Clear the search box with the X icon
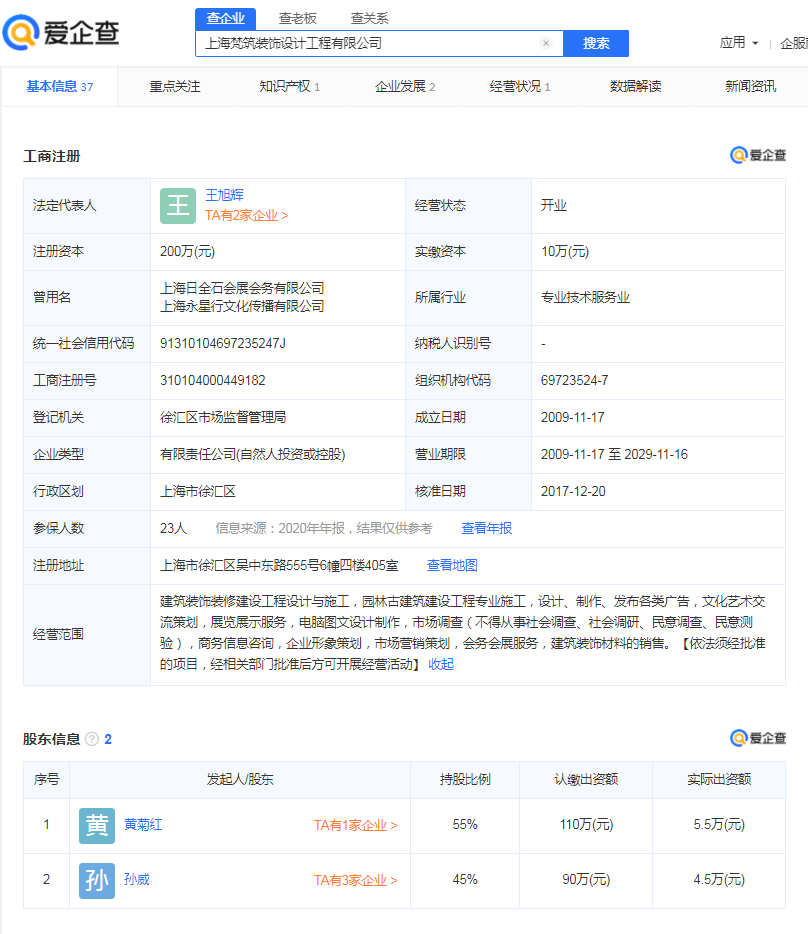 [x=546, y=43]
